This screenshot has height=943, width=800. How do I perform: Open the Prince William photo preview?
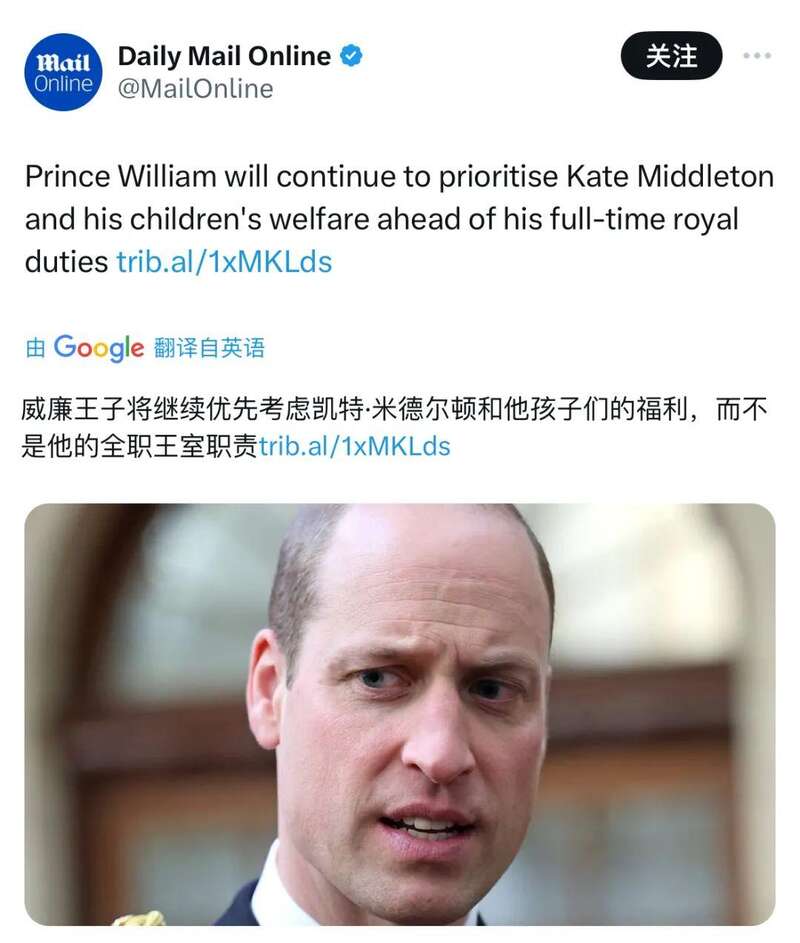coord(399,714)
